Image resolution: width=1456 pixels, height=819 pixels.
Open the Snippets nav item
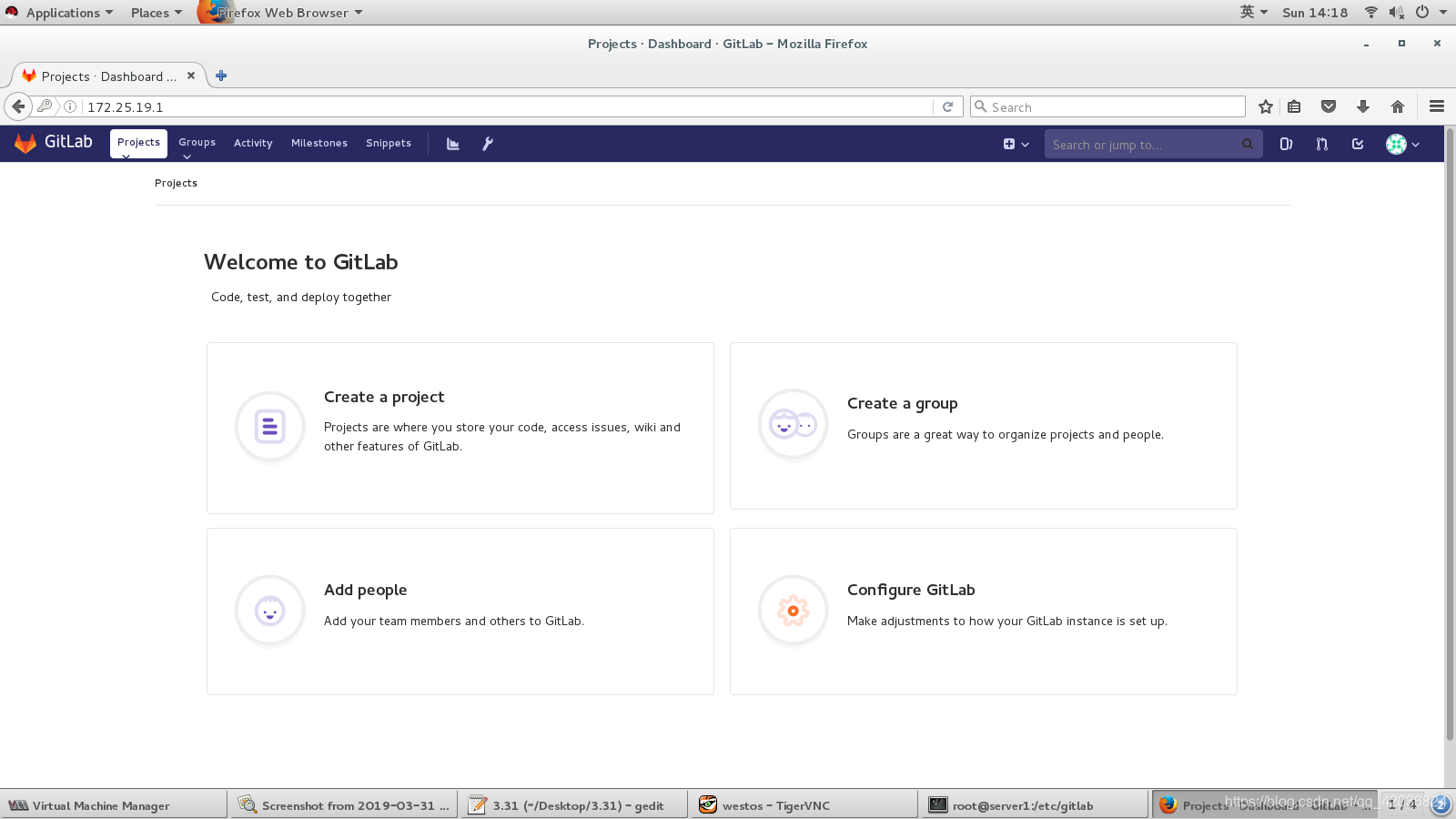(x=389, y=143)
